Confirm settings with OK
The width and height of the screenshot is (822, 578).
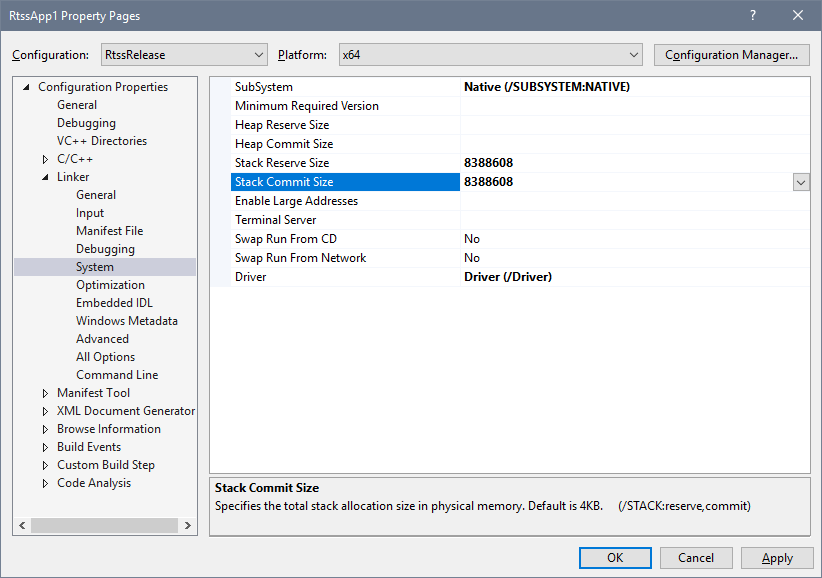(615, 557)
